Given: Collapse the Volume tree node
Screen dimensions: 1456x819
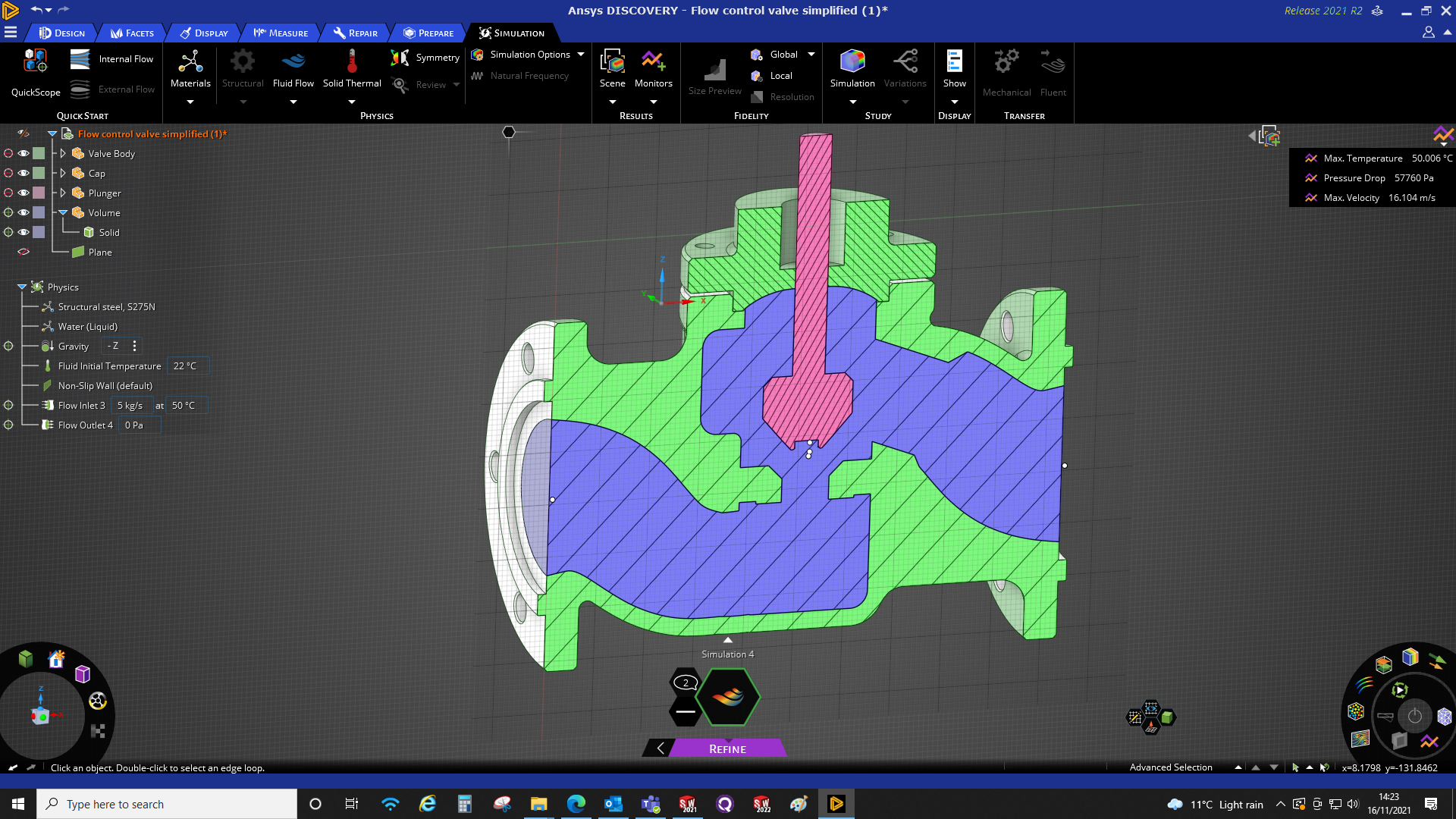Looking at the screenshot, I should click(63, 212).
